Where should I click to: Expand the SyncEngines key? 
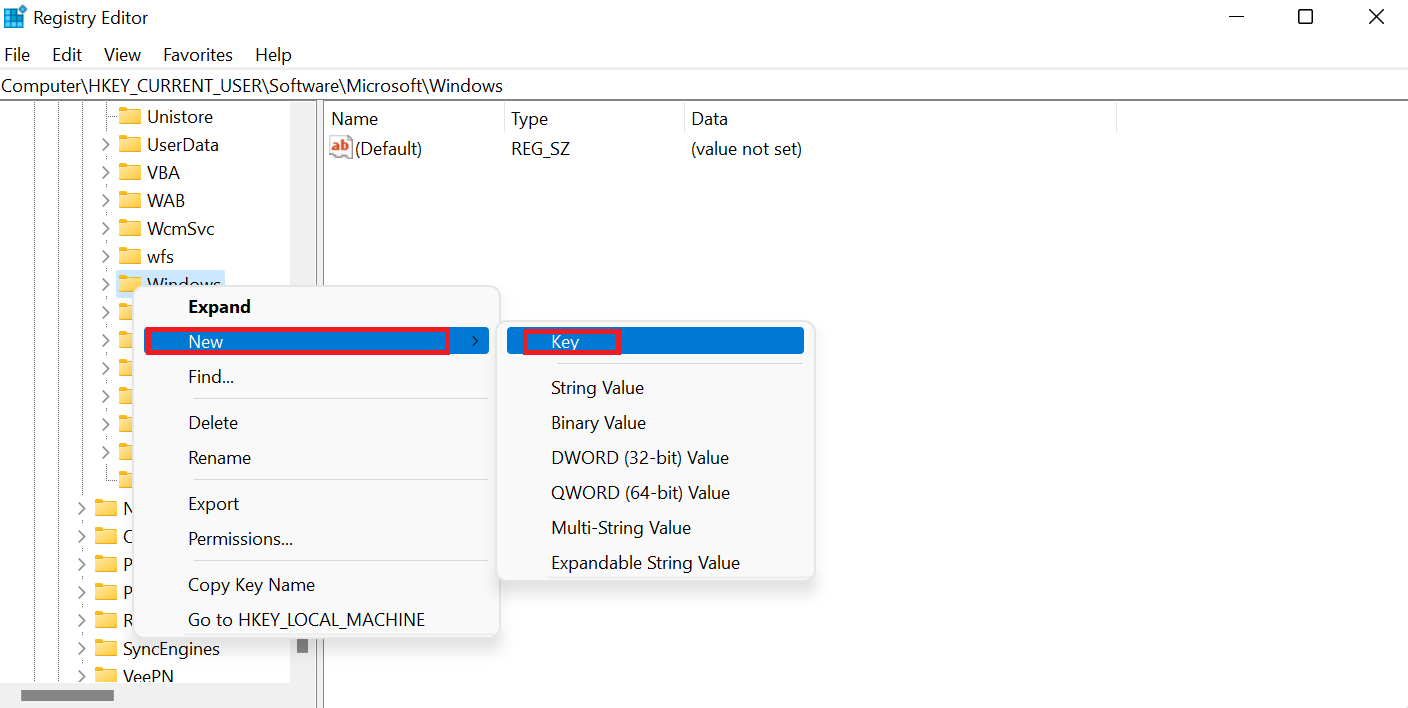pyautogui.click(x=82, y=648)
